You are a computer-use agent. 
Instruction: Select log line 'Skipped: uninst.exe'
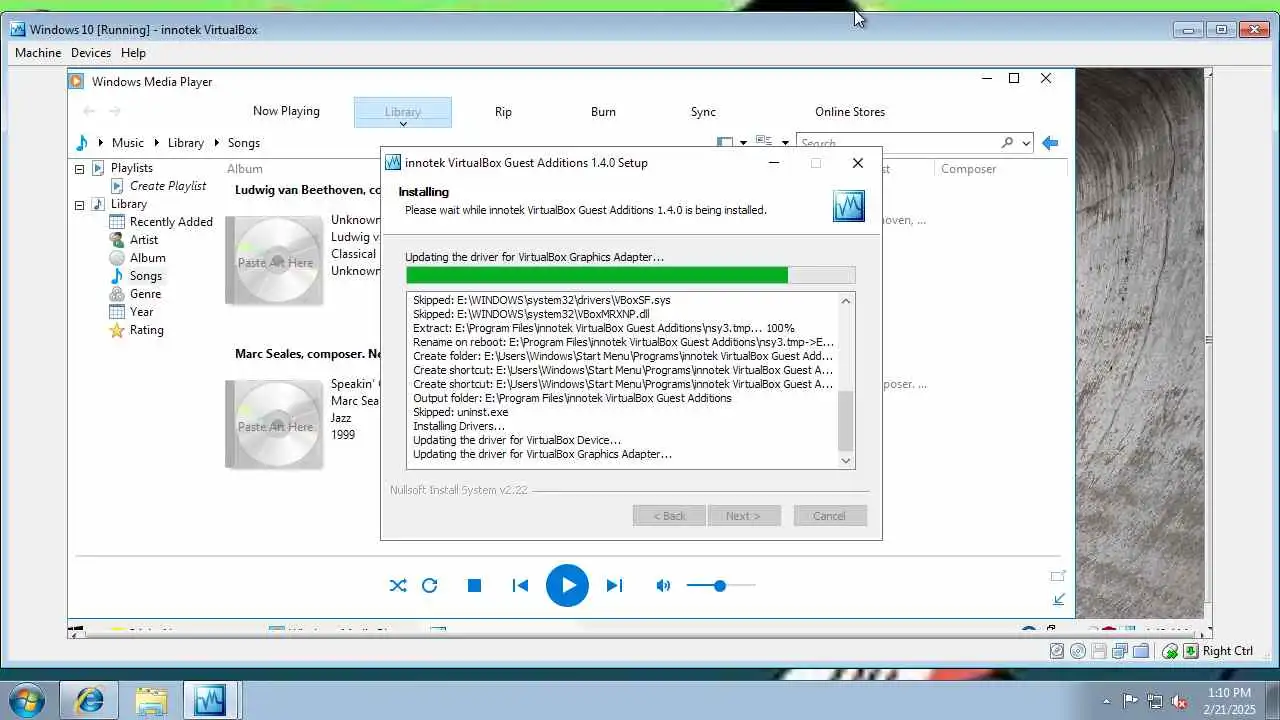(460, 412)
